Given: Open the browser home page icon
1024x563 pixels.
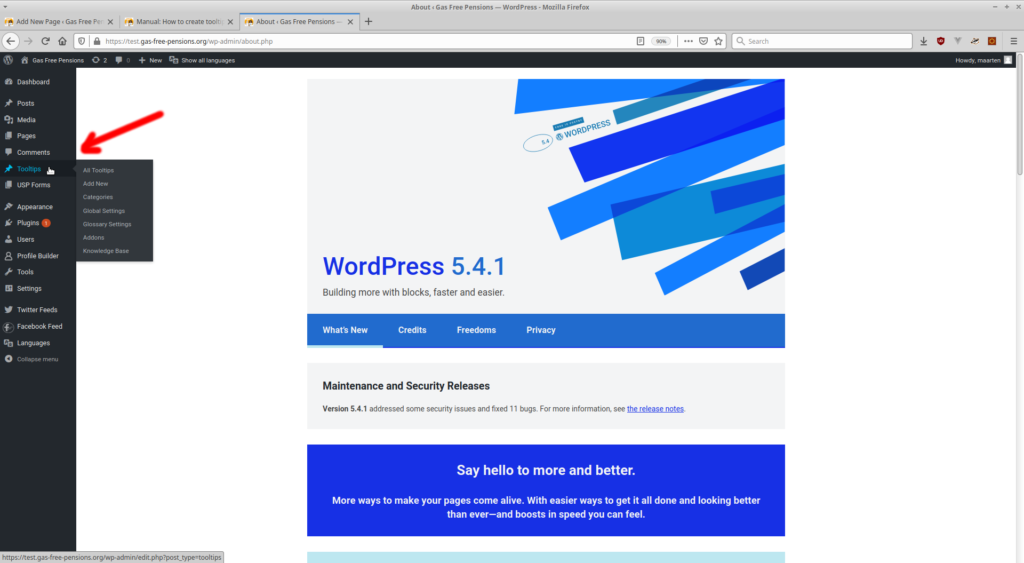Looking at the screenshot, I should pos(62,41).
